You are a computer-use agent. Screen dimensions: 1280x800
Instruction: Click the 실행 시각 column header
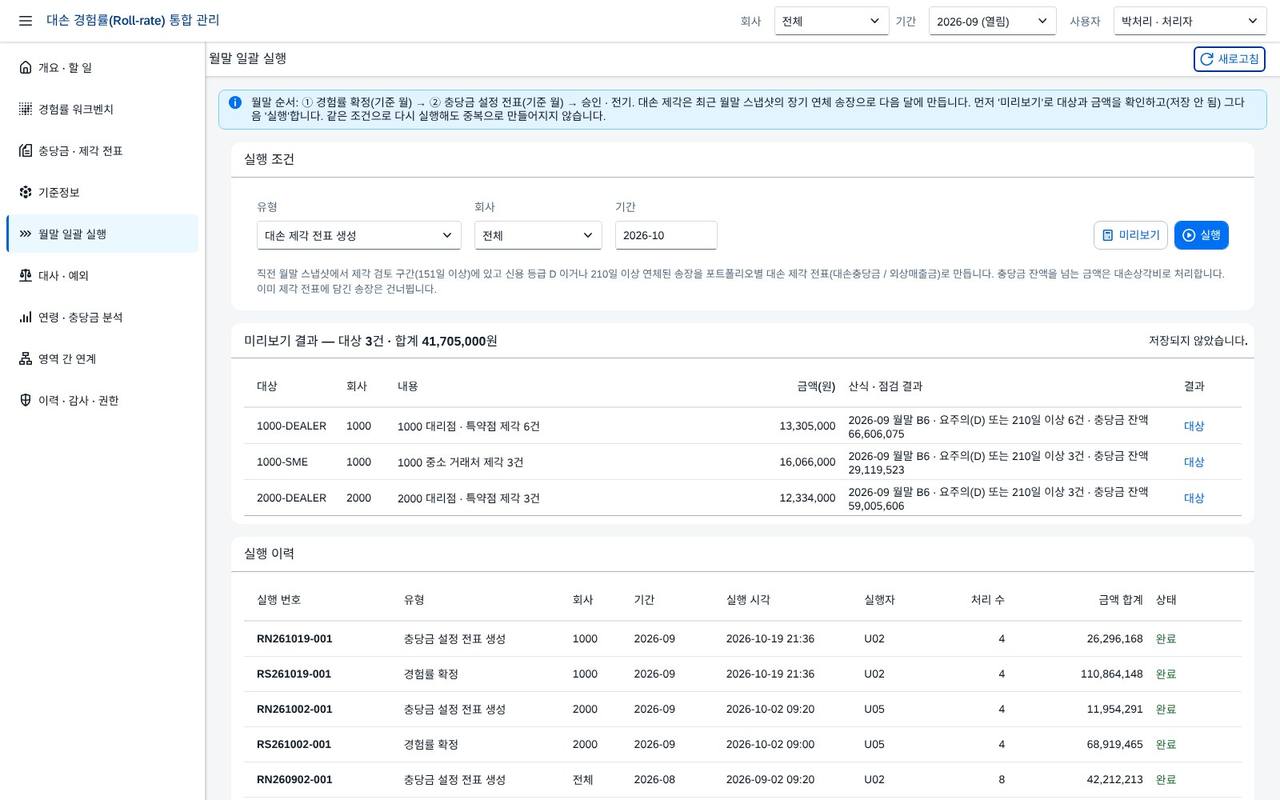(x=748, y=600)
